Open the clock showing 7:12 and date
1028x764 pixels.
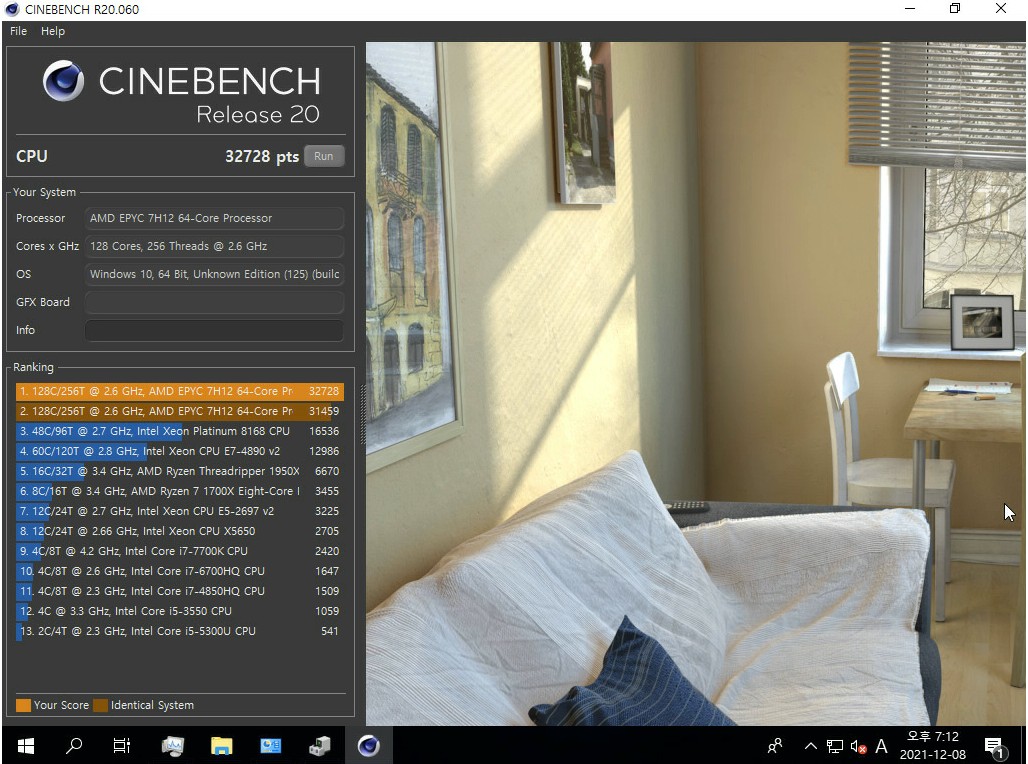(932, 746)
